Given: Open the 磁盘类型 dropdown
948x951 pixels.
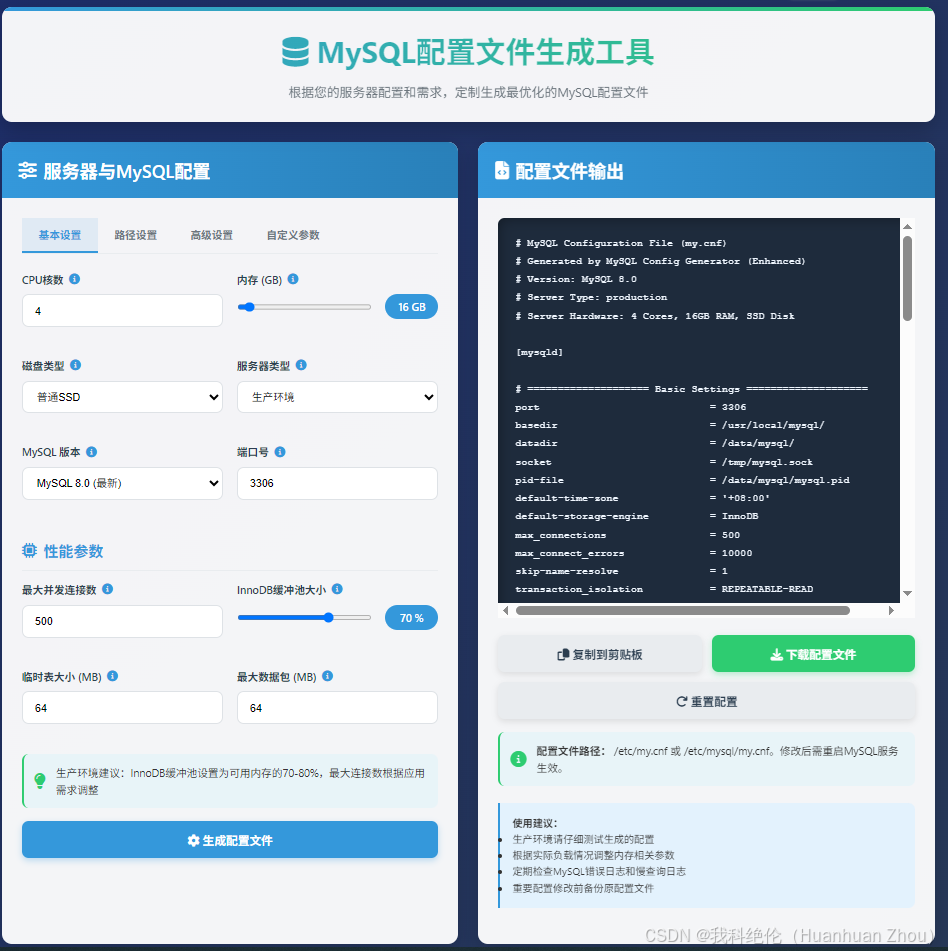Looking at the screenshot, I should pos(122,397).
